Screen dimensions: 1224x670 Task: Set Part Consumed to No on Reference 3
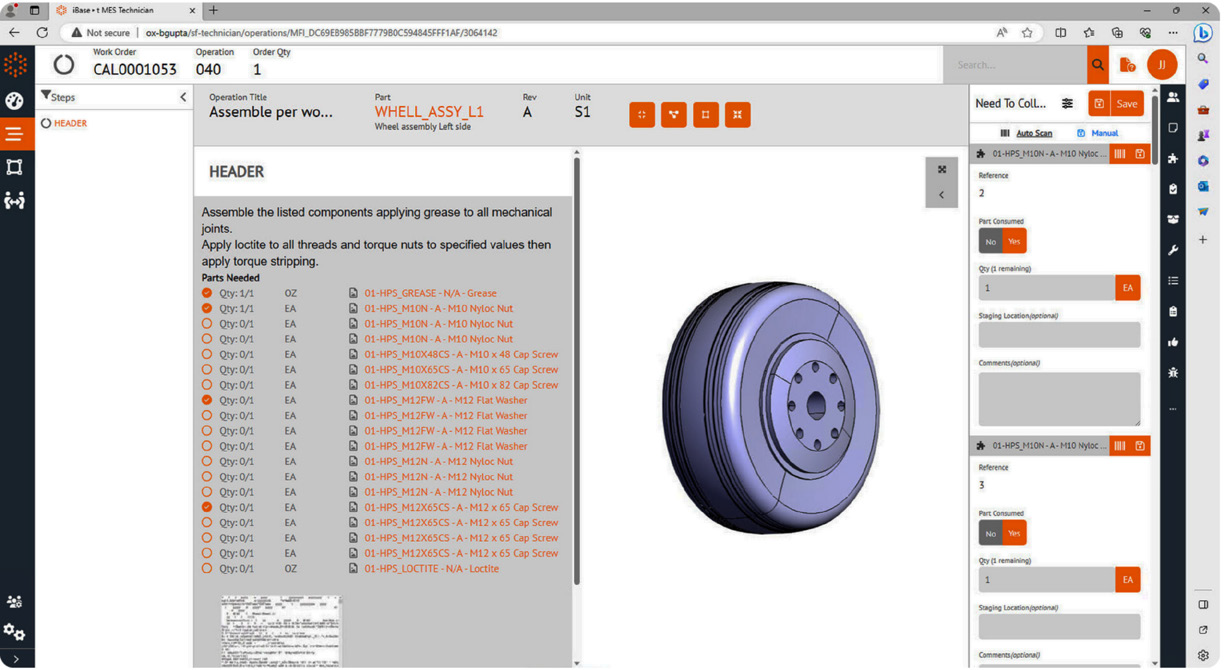(990, 533)
